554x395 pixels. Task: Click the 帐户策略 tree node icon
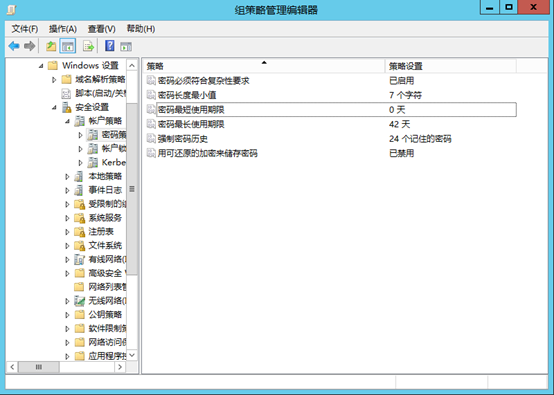click(x=79, y=121)
